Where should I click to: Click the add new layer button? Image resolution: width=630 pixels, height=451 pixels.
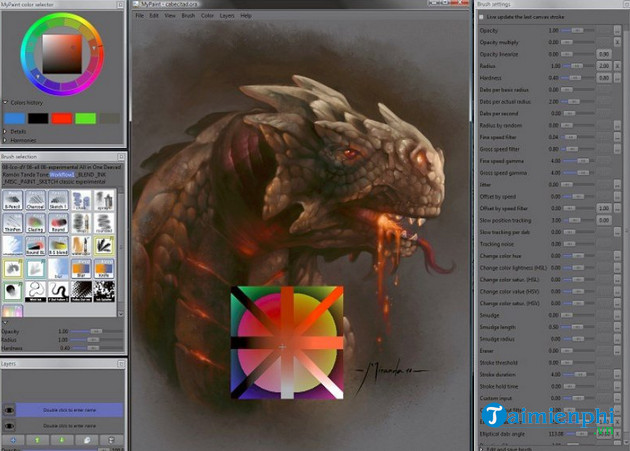tap(13, 440)
